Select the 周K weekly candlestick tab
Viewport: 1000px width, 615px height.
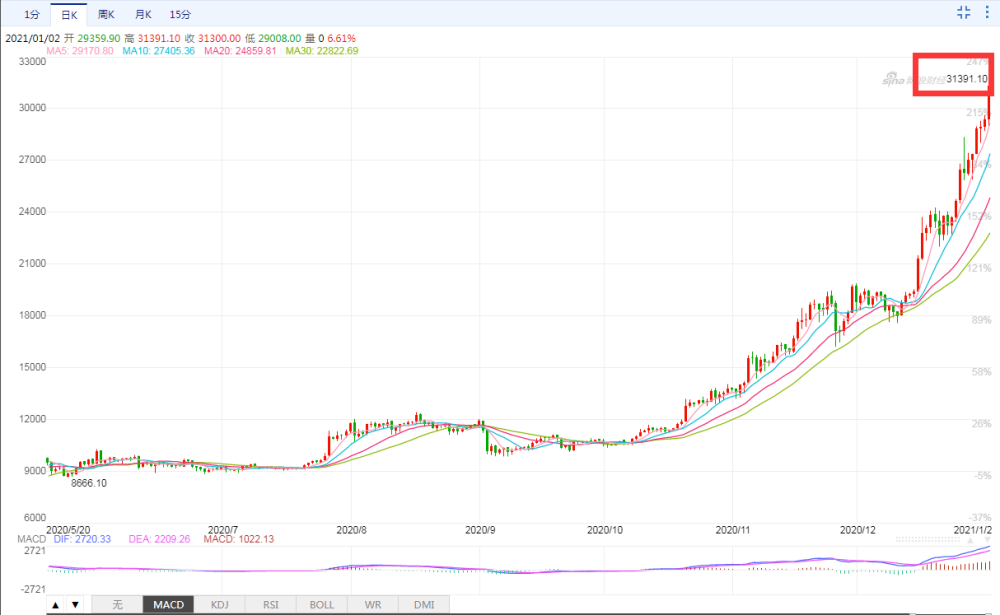pyautogui.click(x=106, y=14)
